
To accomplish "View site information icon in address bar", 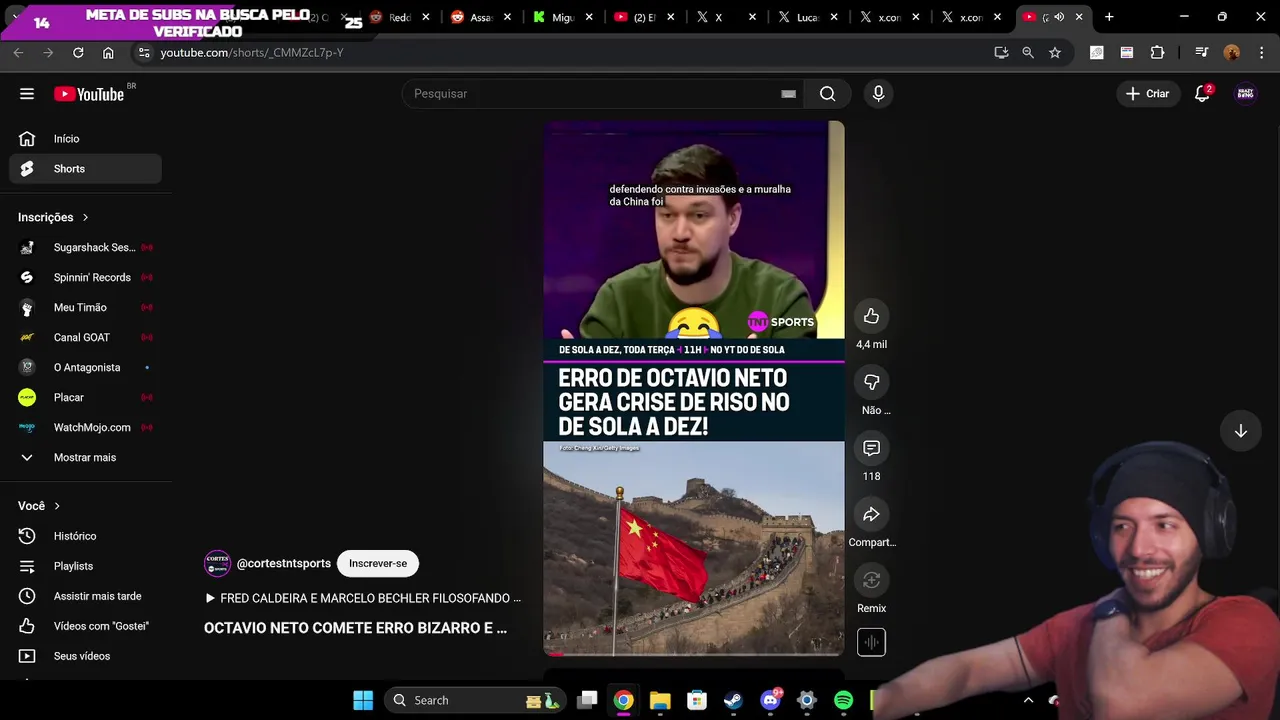I will point(144,52).
